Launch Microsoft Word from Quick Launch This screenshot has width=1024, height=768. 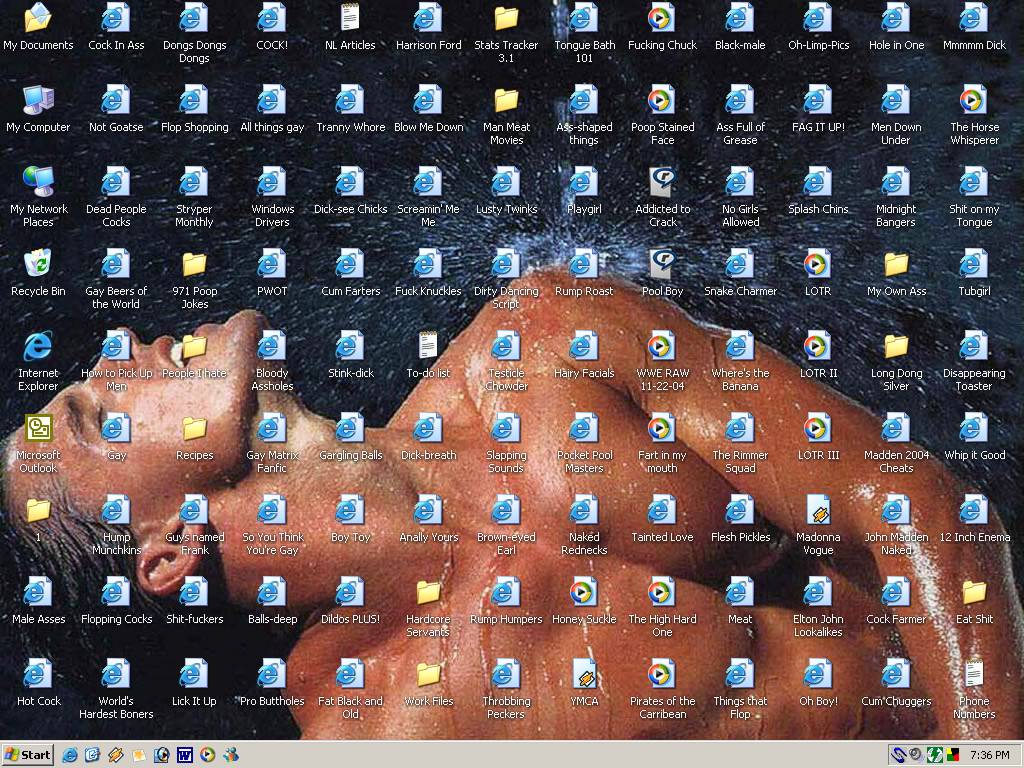point(184,756)
